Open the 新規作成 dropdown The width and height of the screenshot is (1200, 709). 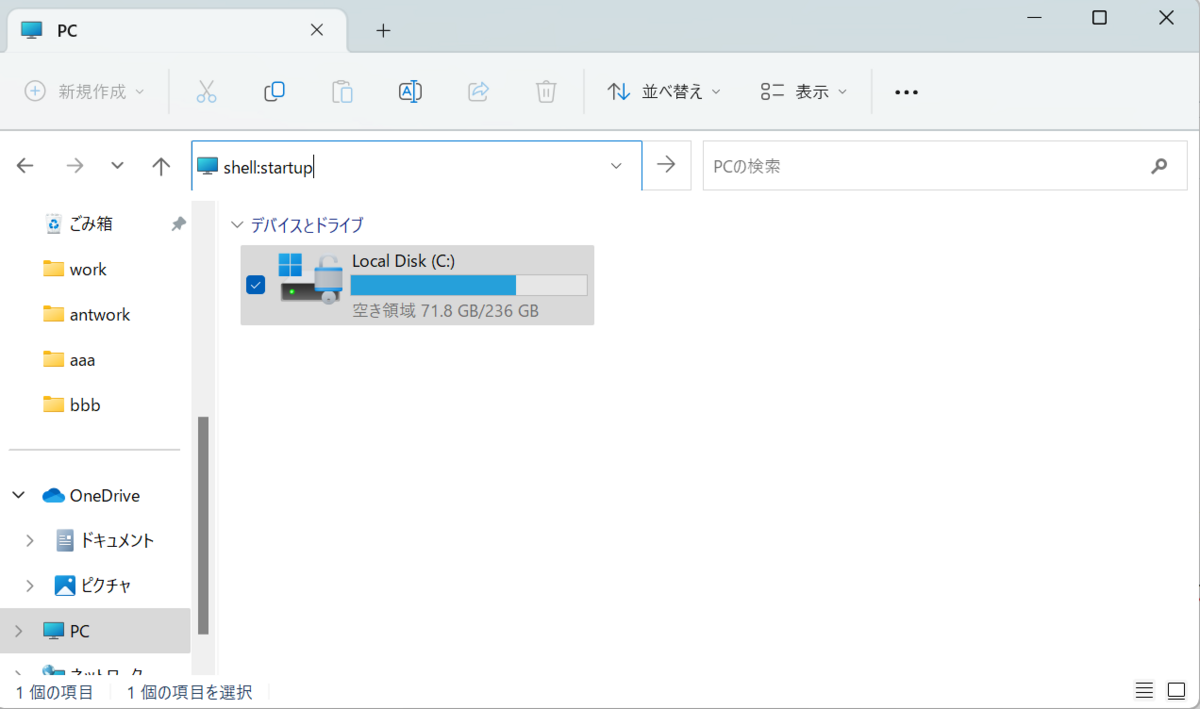(85, 91)
